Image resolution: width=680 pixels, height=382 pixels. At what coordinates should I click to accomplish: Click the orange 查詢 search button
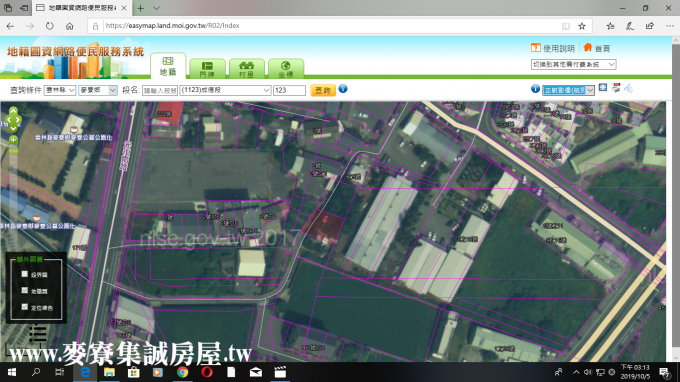point(323,90)
